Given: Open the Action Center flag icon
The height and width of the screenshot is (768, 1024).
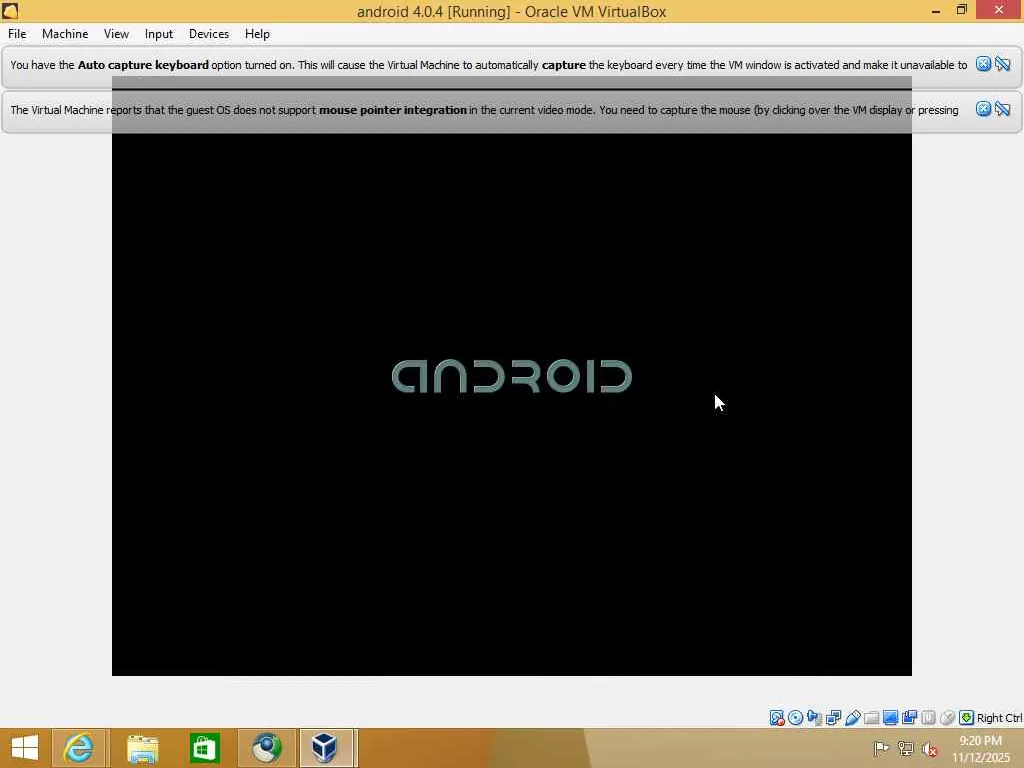Looking at the screenshot, I should pyautogui.click(x=881, y=748).
